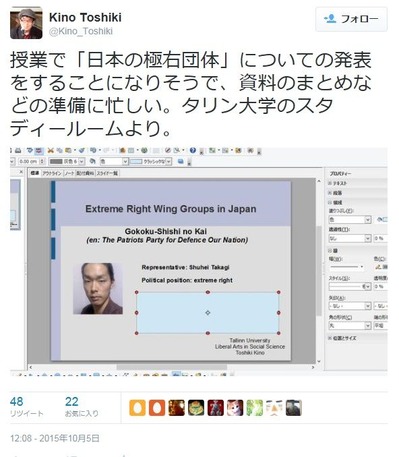Click the Paste clipboard icon
Viewport: 399px width, 457px height.
coord(68,151)
